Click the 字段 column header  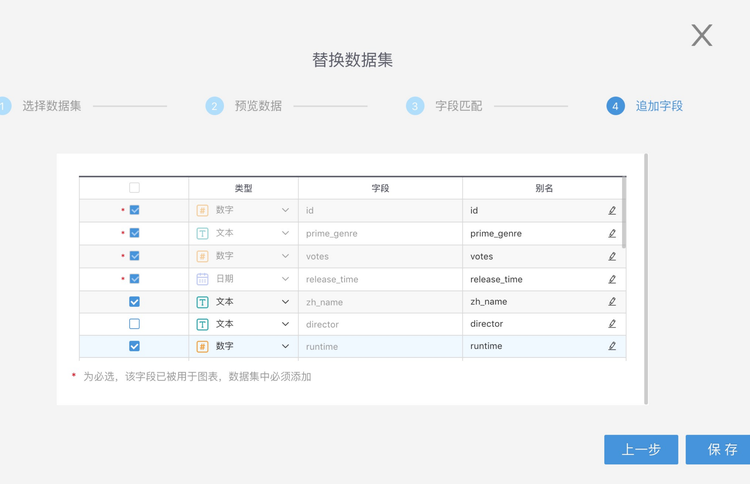[380, 188]
